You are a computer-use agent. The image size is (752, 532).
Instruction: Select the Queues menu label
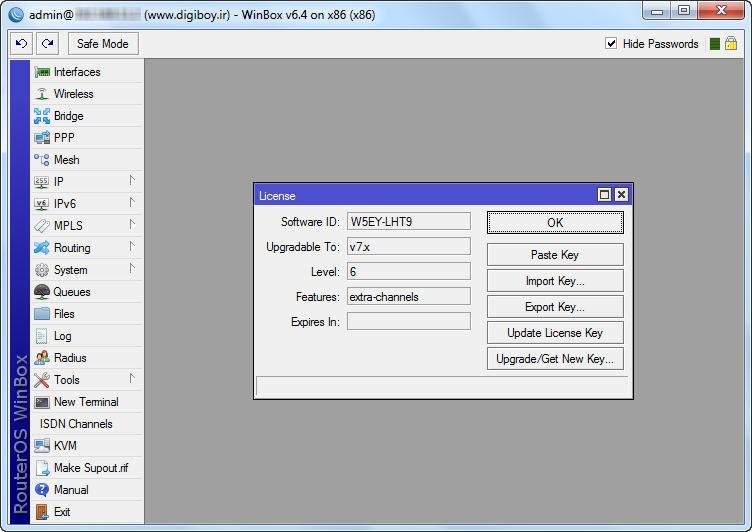[x=72, y=292]
